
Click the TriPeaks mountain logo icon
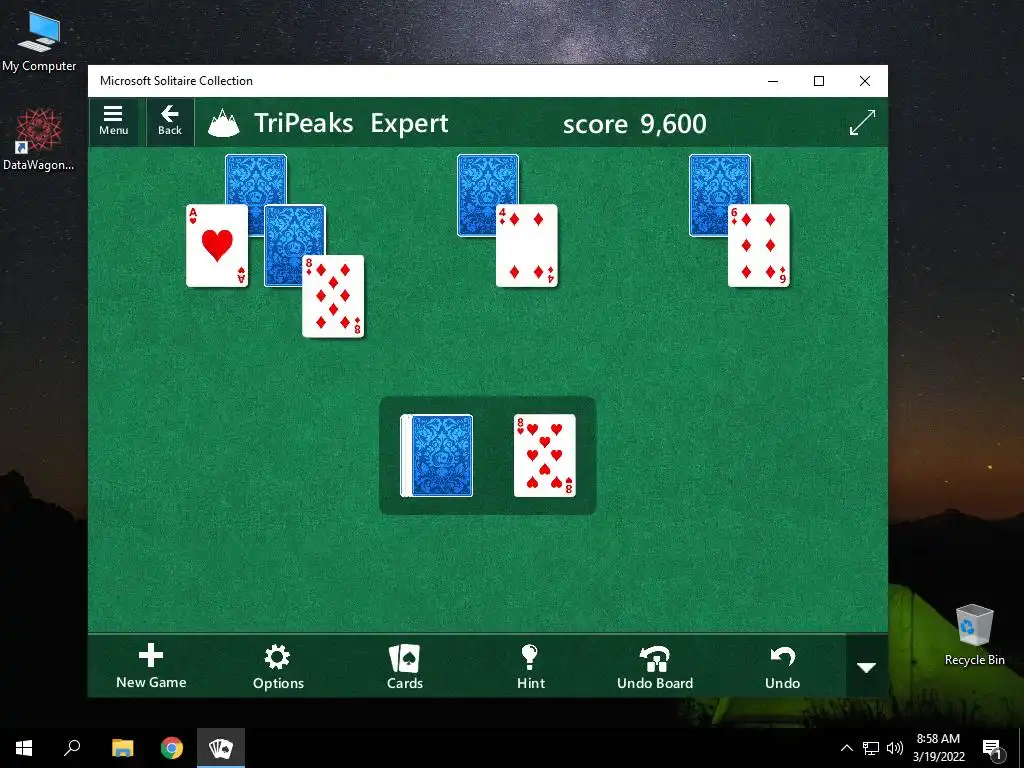224,123
